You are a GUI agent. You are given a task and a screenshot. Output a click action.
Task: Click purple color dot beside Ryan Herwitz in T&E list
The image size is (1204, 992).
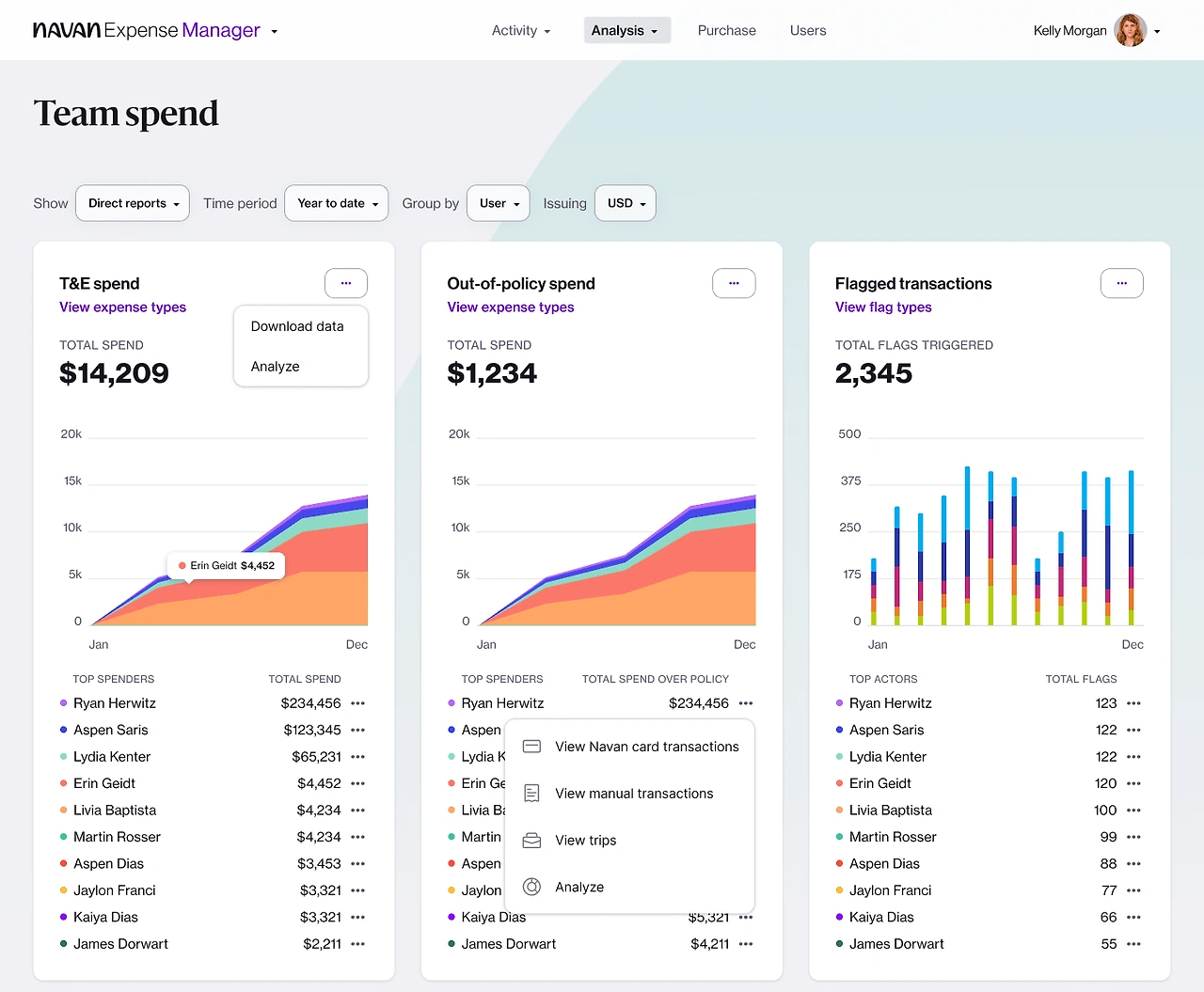tap(64, 703)
